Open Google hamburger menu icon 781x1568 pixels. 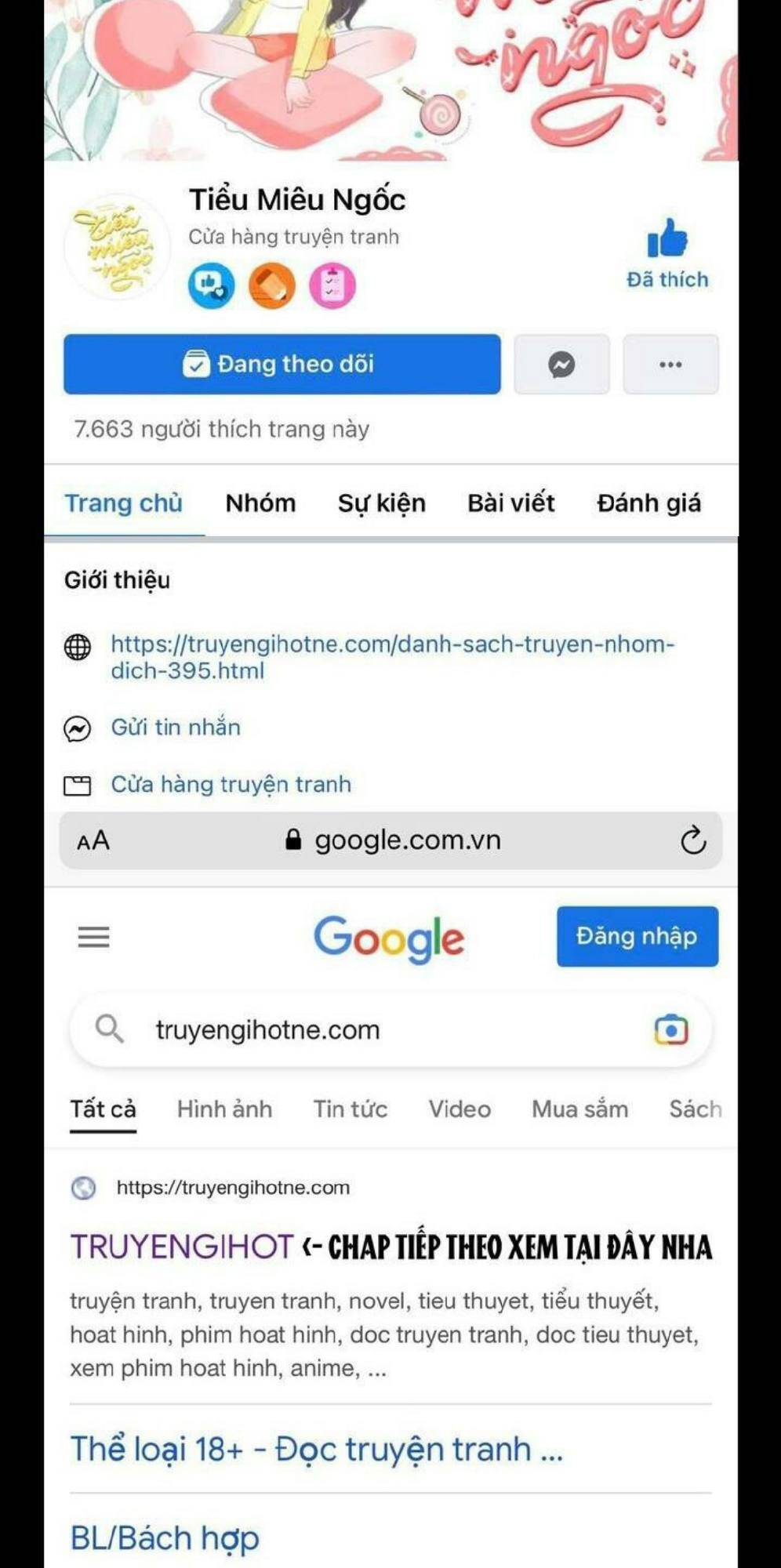pyautogui.click(x=94, y=937)
